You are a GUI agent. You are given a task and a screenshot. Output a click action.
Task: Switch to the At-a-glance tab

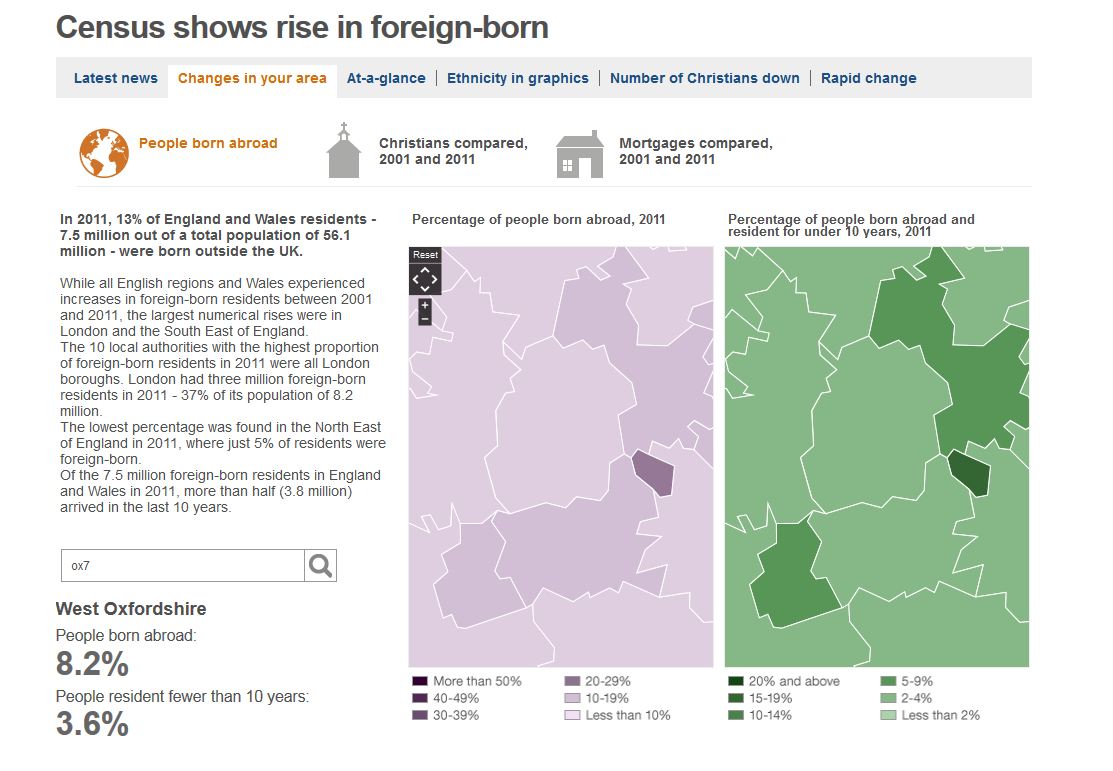point(386,78)
